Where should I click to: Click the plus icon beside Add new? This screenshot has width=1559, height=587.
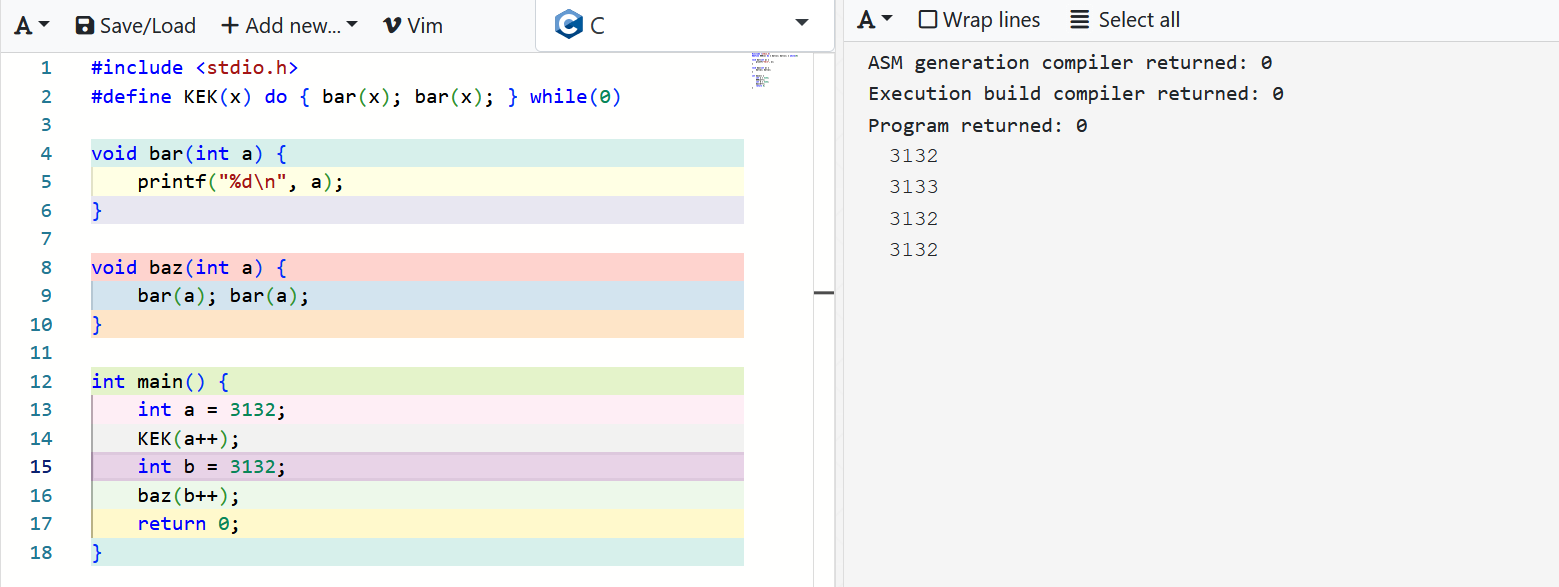point(230,25)
